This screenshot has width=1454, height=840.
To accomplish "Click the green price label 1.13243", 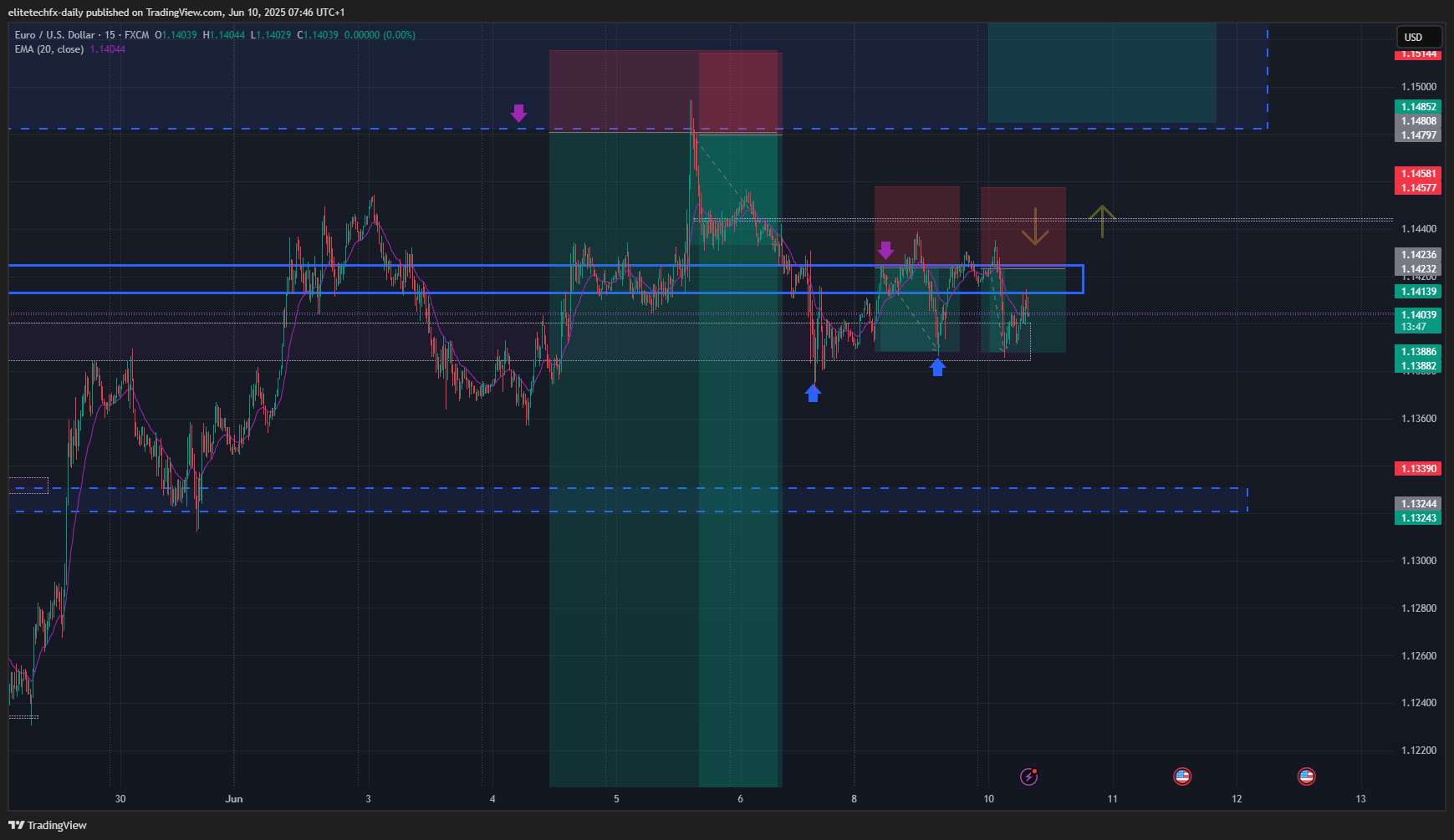I will tap(1418, 518).
